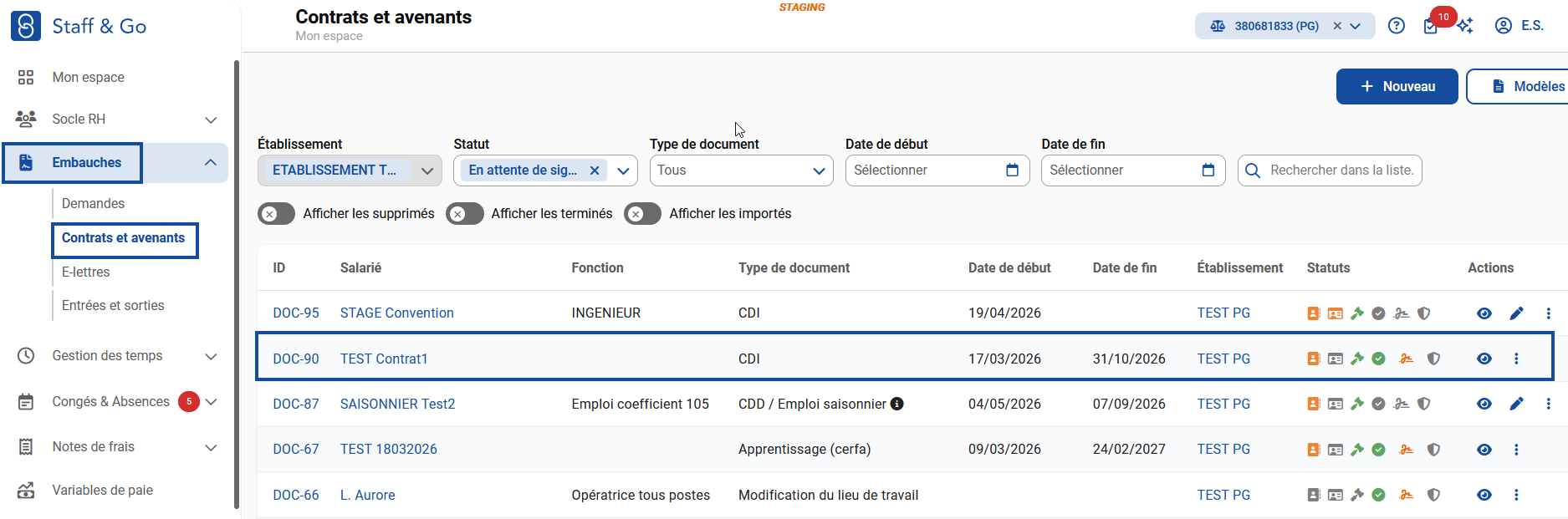Click the Rechercher dans la liste search field
1568x519 pixels.
[1330, 170]
